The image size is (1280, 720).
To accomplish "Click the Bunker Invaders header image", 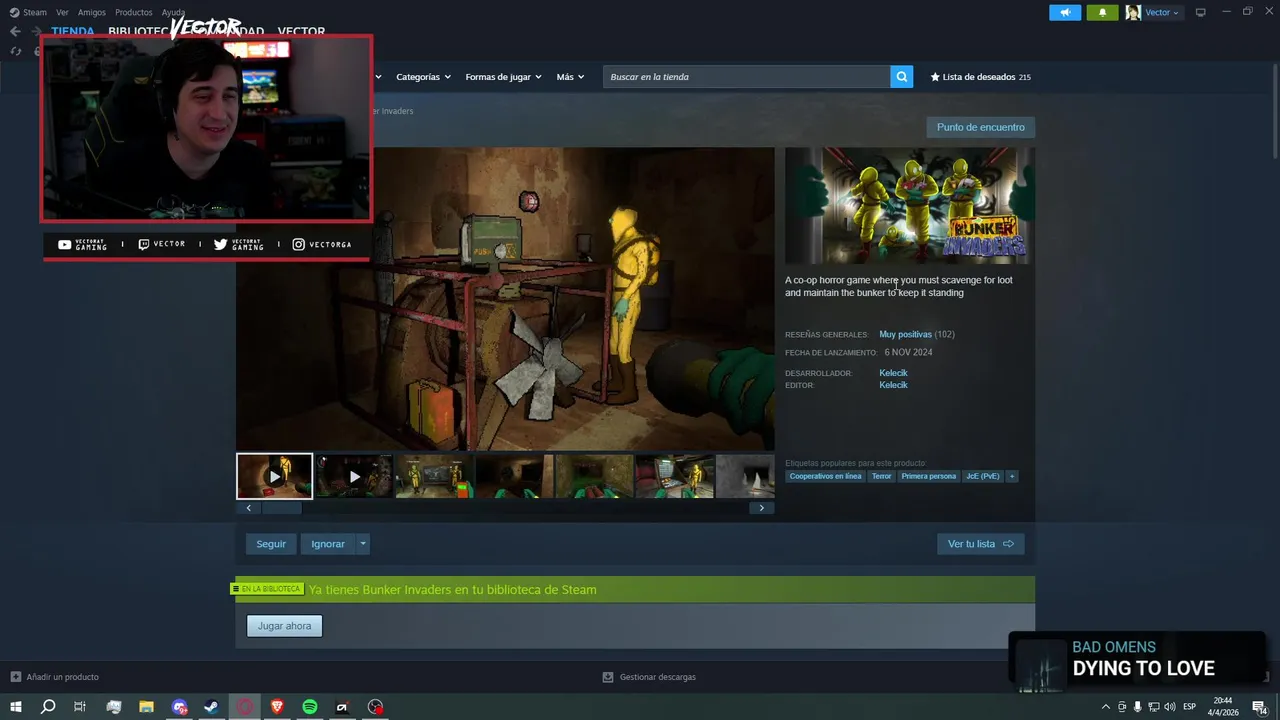I will click(x=909, y=205).
